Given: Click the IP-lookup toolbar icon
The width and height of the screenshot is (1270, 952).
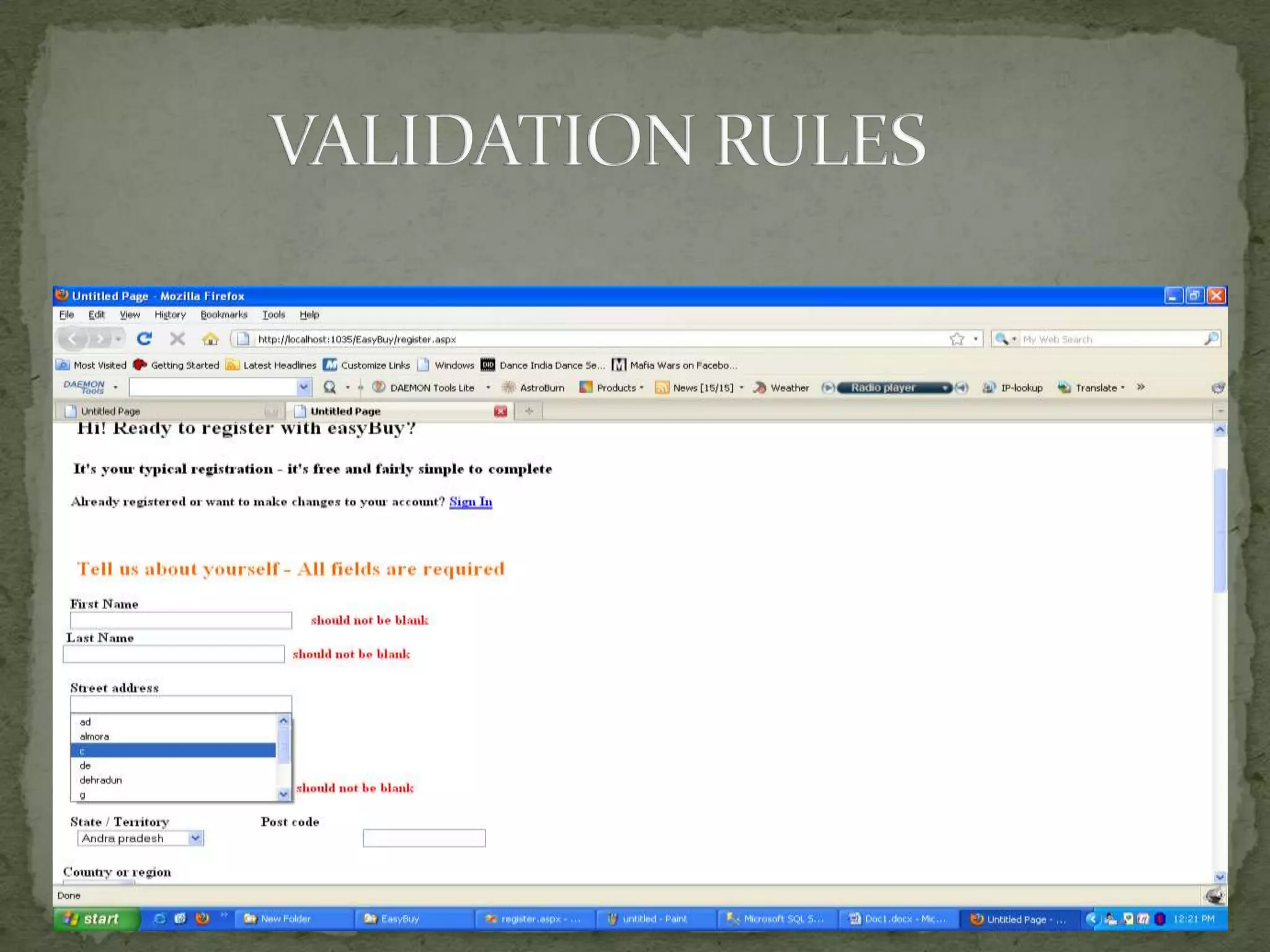Looking at the screenshot, I should tap(988, 387).
